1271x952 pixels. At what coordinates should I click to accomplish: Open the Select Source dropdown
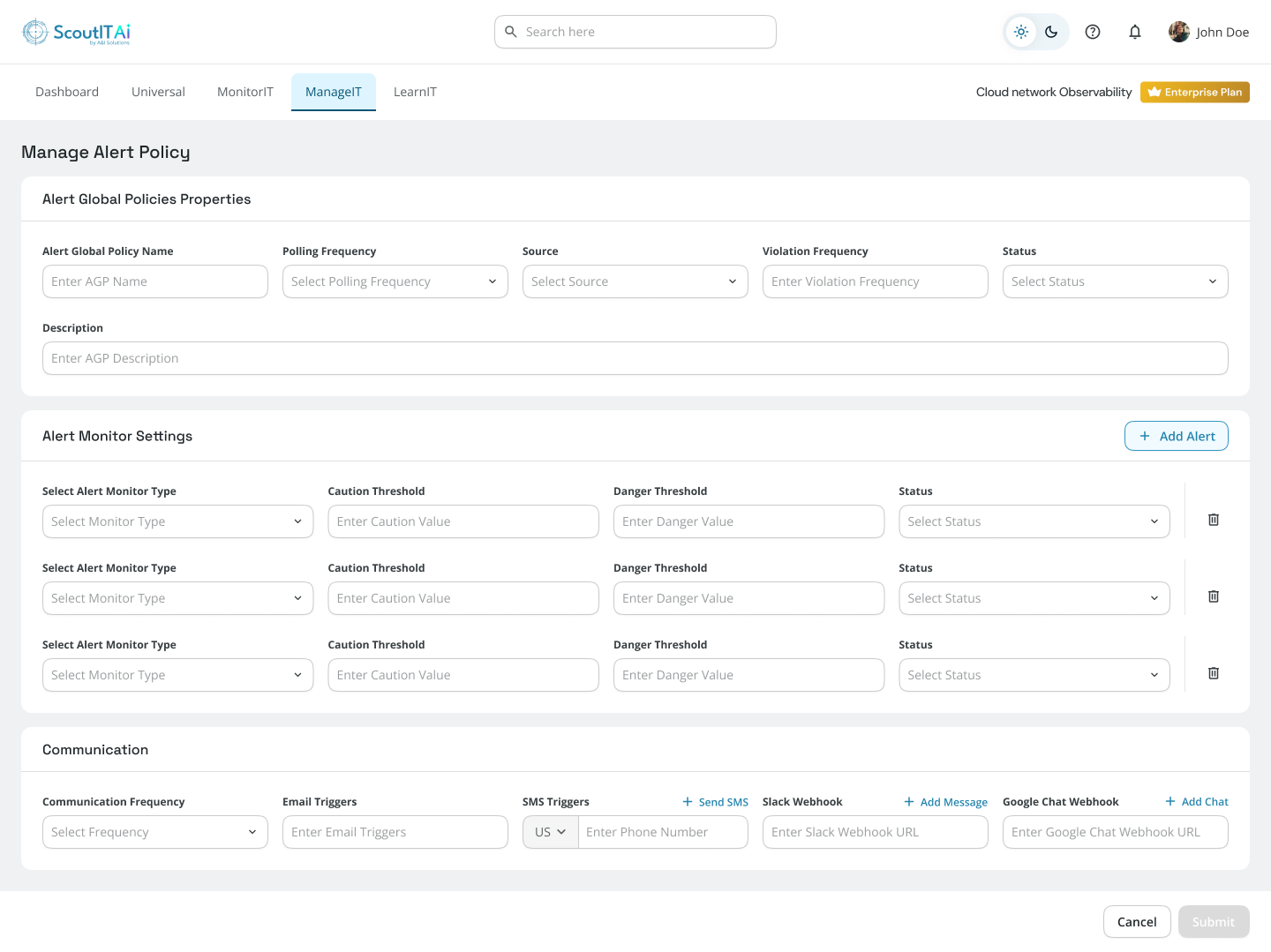(x=635, y=281)
